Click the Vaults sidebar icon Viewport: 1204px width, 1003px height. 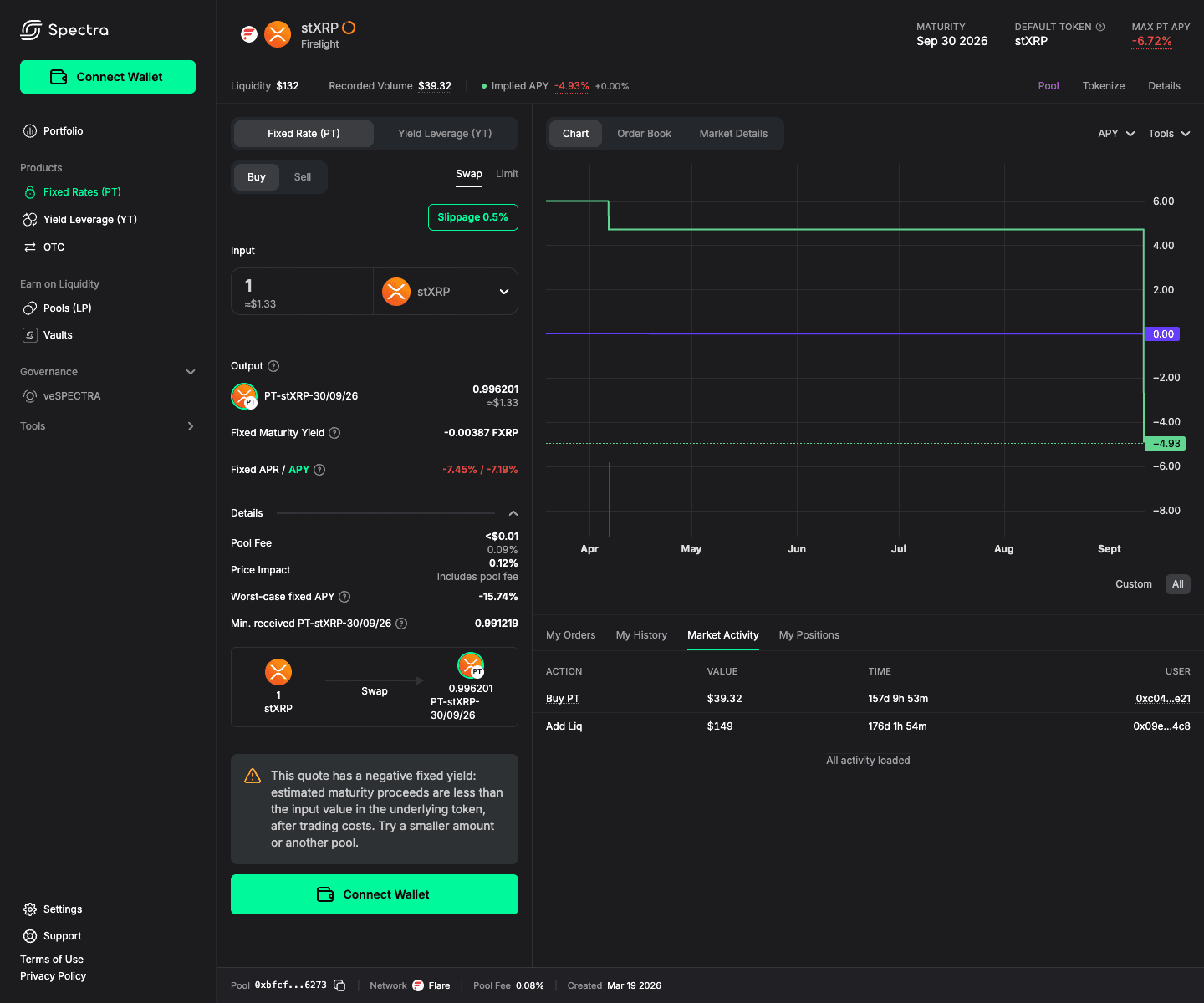30,335
